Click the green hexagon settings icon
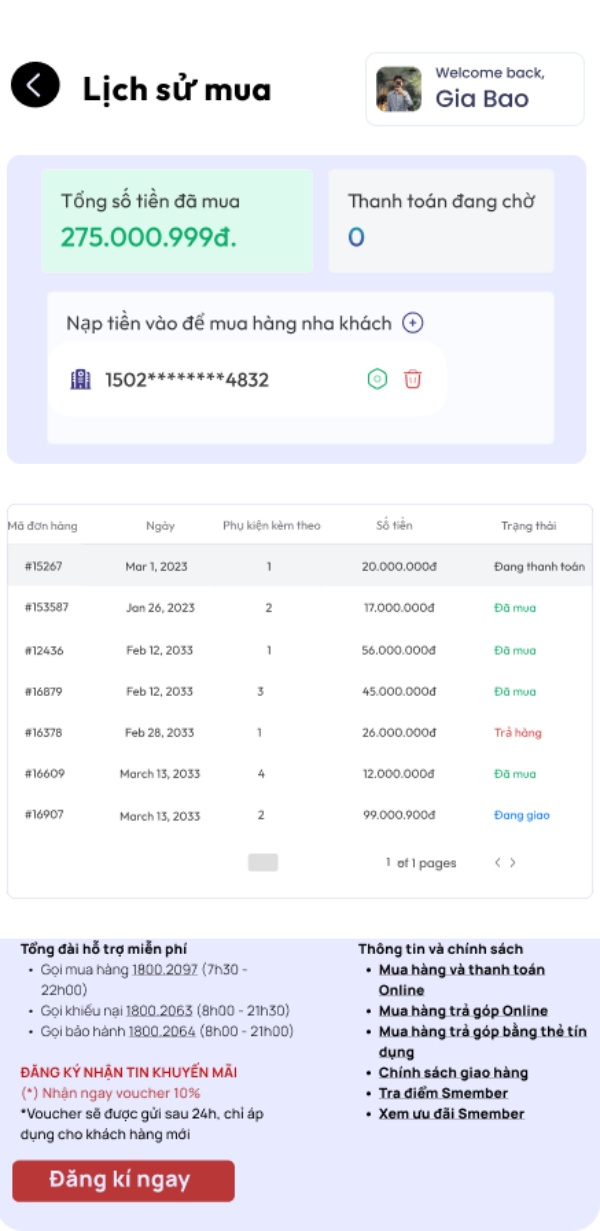600x1231 pixels. 377,379
